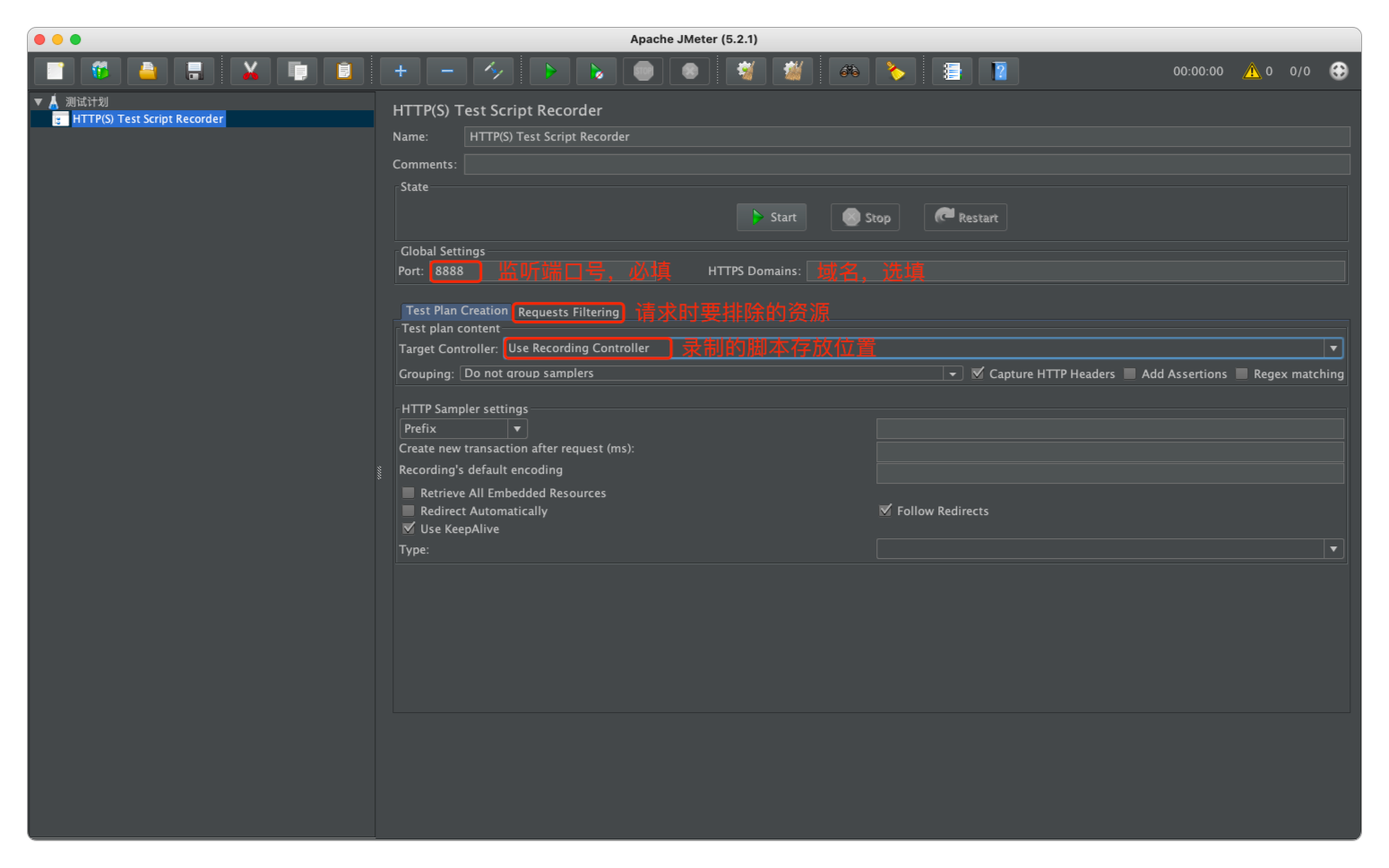Click the 0/0 thread count

[x=1299, y=72]
